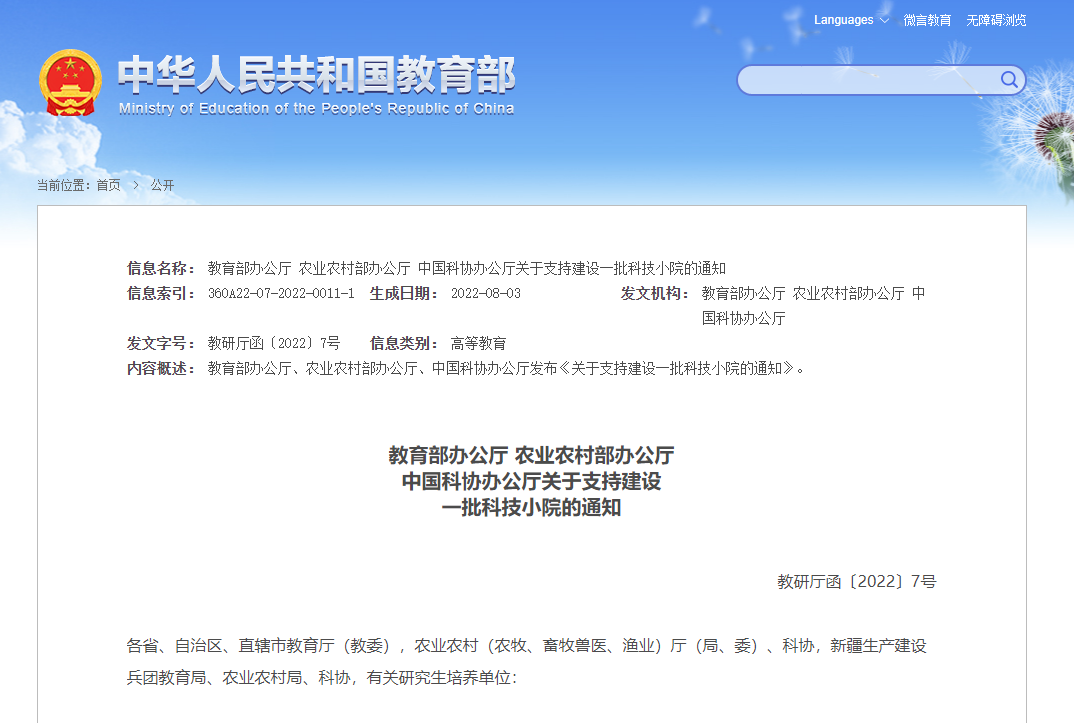Click the bold centered notice title heading

(531, 481)
